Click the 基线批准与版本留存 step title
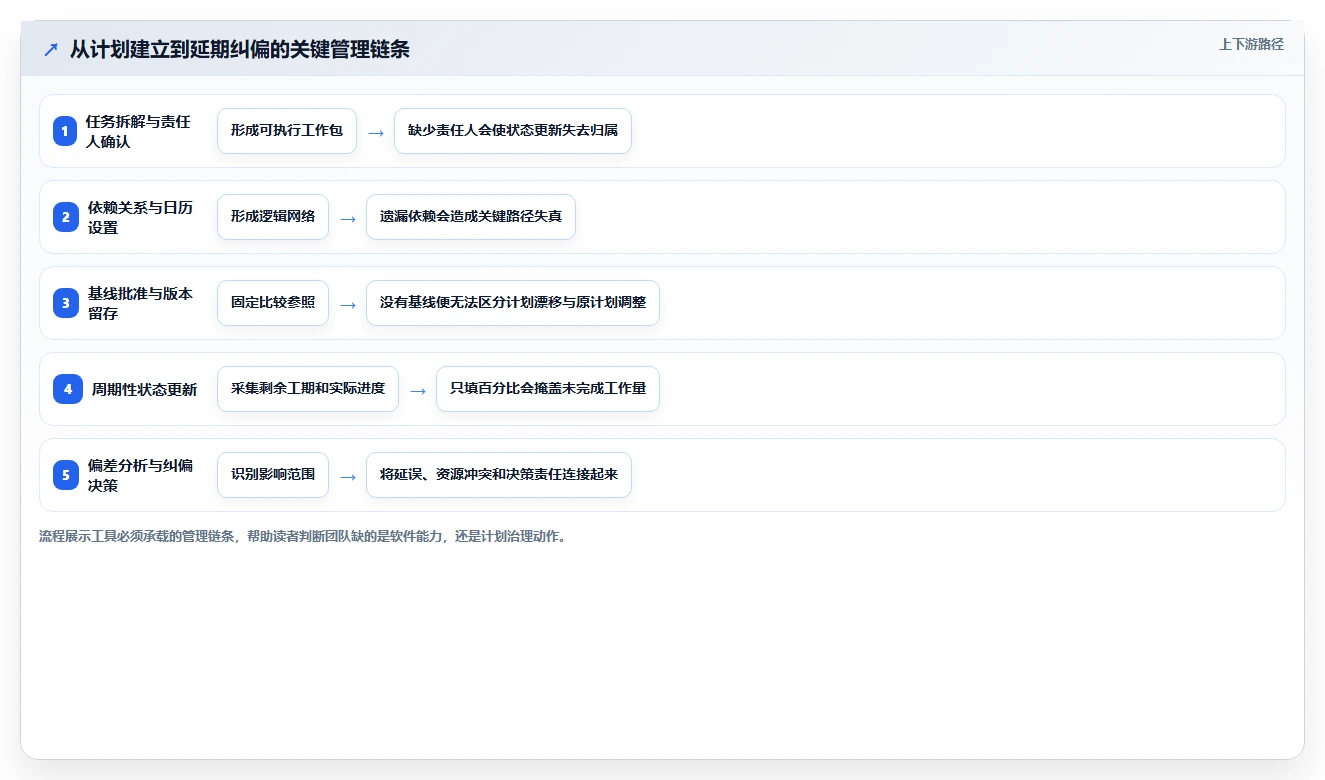The width and height of the screenshot is (1325, 780). [140, 303]
